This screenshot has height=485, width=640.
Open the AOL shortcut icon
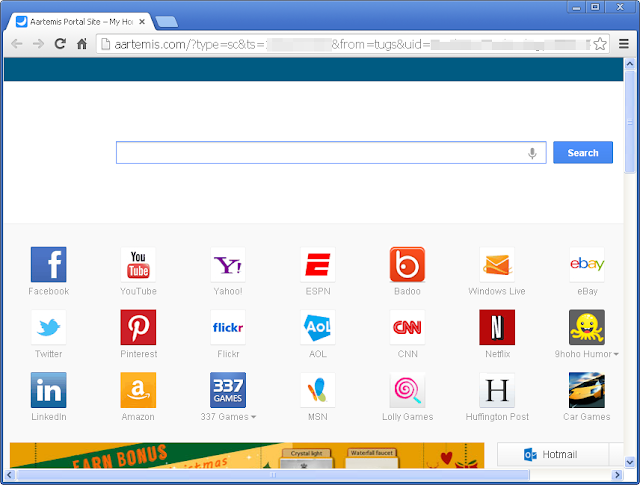(x=318, y=327)
